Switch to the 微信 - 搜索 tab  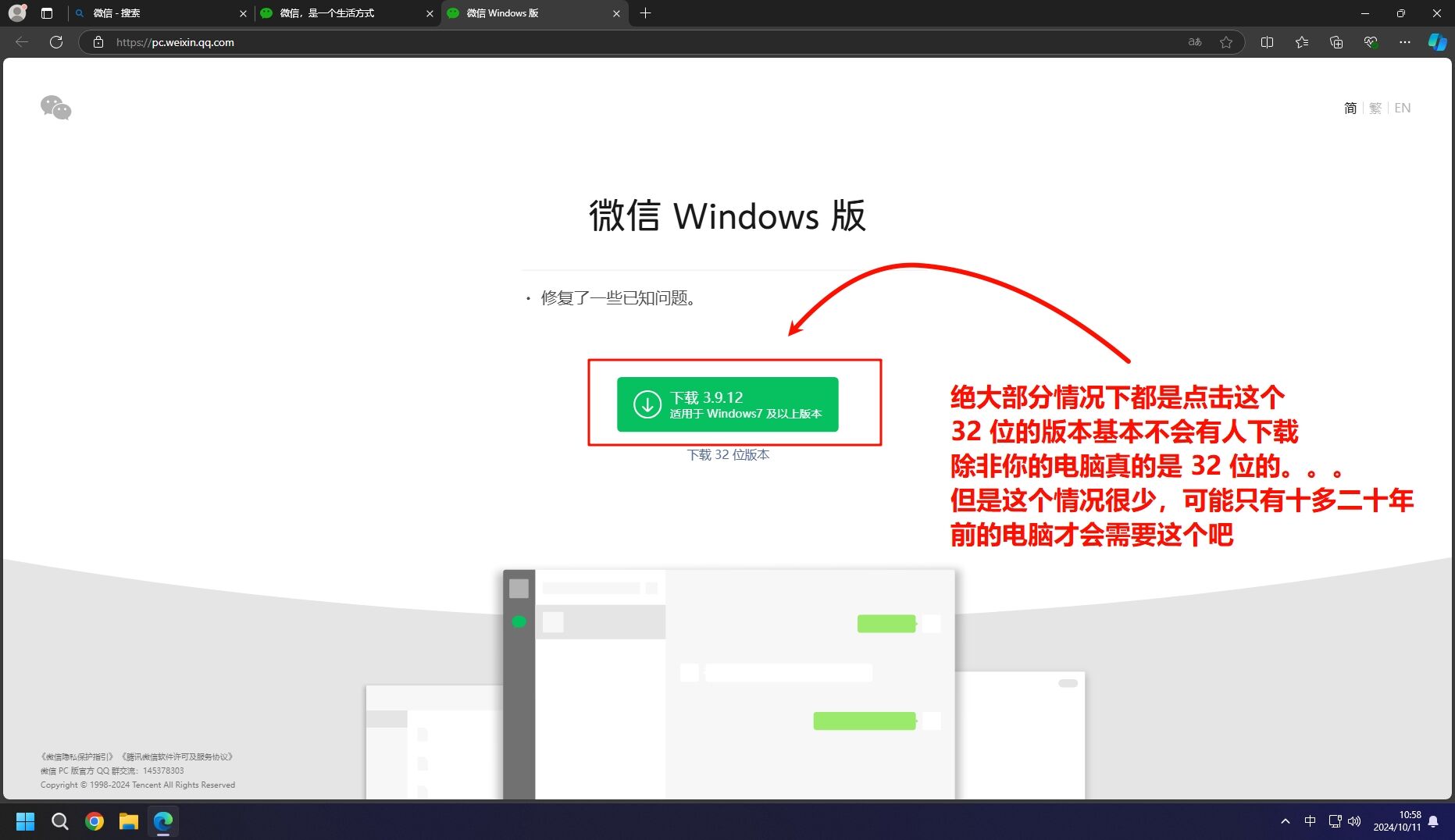[x=156, y=13]
